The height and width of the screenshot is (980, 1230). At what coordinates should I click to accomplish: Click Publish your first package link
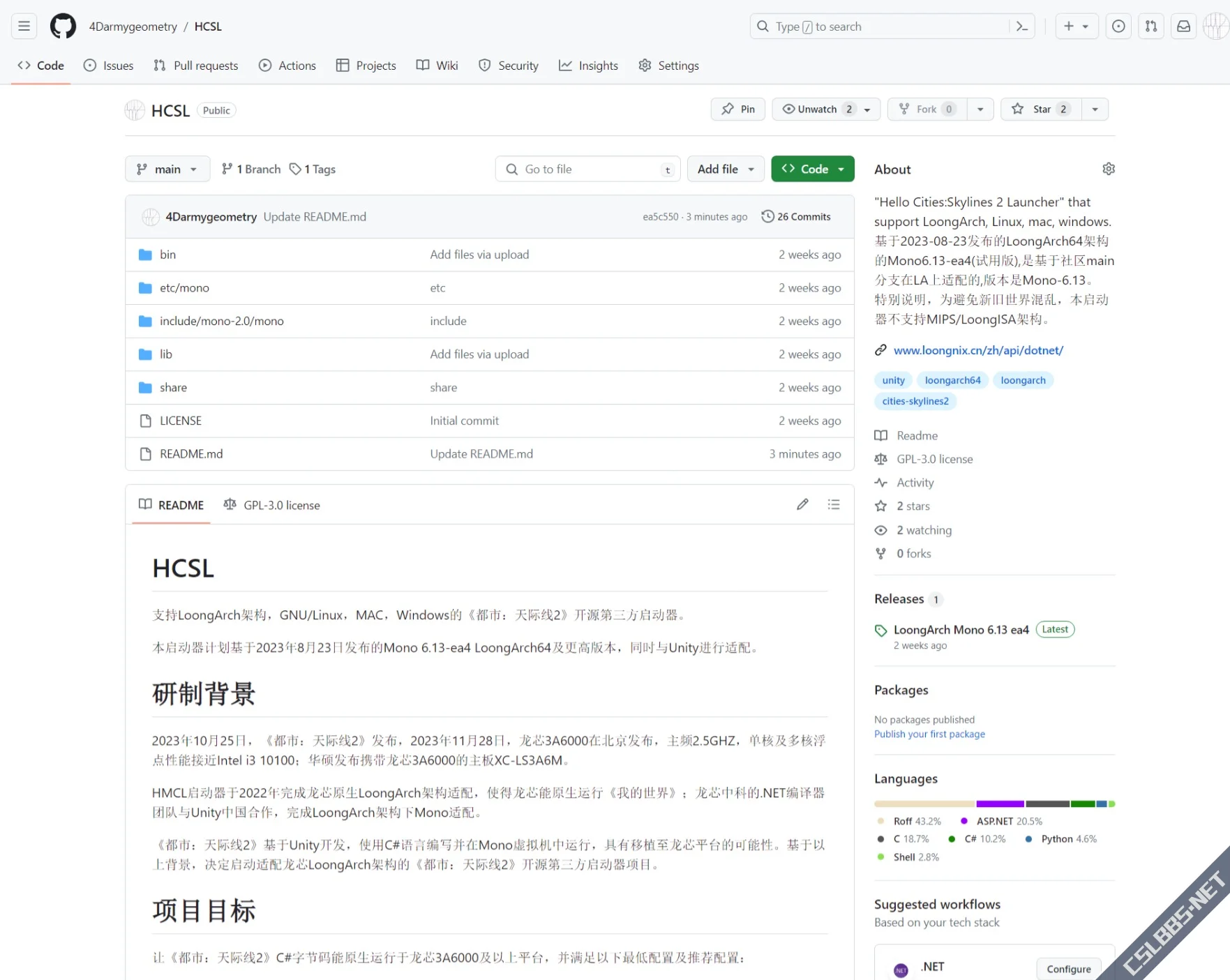929,734
